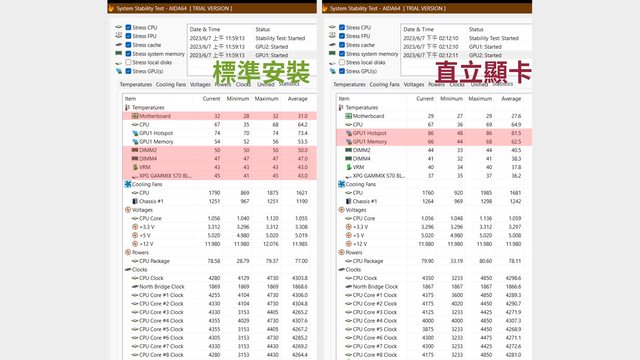The image size is (640, 360).
Task: Click the Voltages icon in right window
Action: tap(341, 210)
